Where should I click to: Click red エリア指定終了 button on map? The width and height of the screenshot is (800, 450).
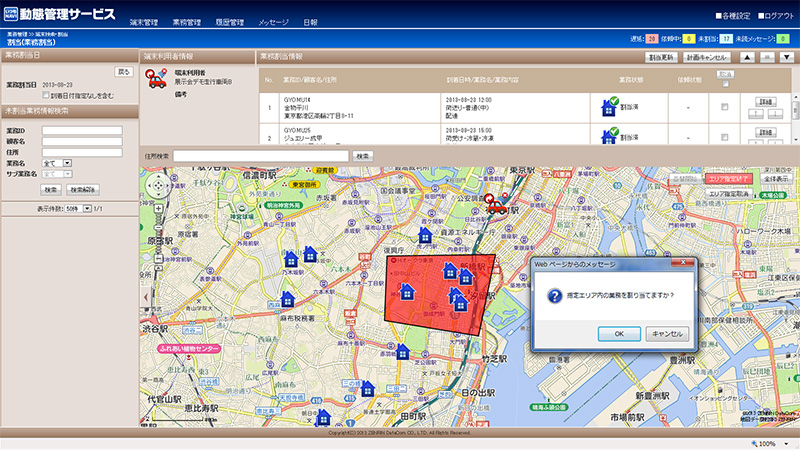[x=729, y=179]
